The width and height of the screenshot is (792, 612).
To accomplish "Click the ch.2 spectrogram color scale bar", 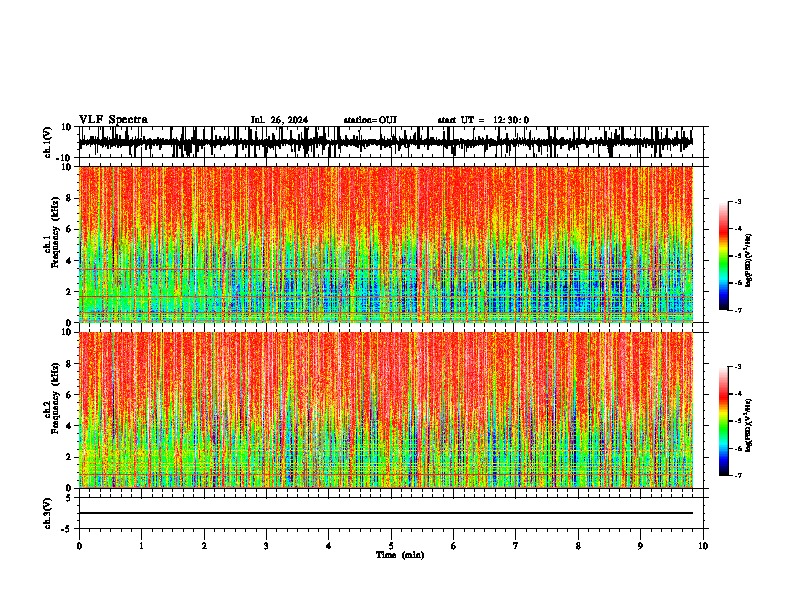I will [724, 421].
